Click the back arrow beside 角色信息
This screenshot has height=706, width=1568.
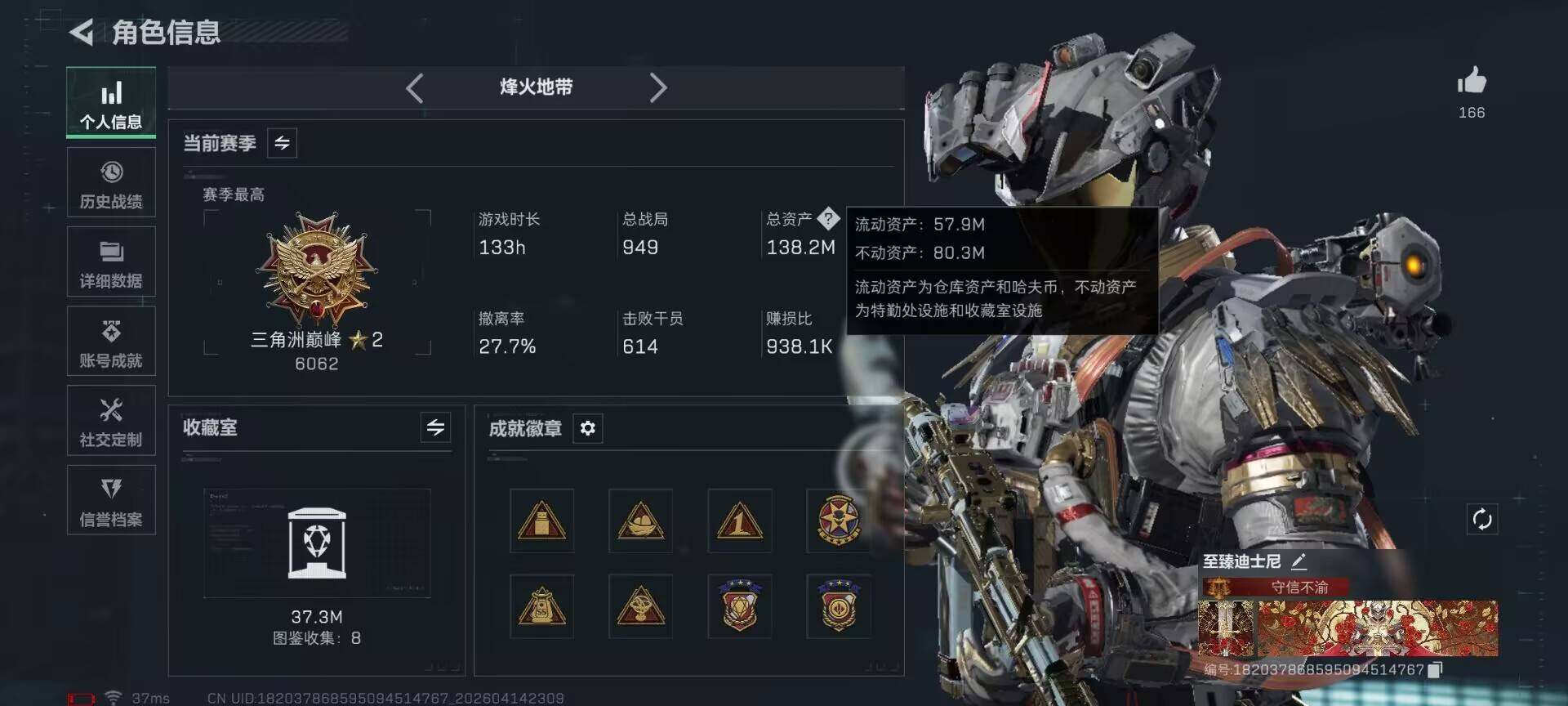[x=82, y=32]
